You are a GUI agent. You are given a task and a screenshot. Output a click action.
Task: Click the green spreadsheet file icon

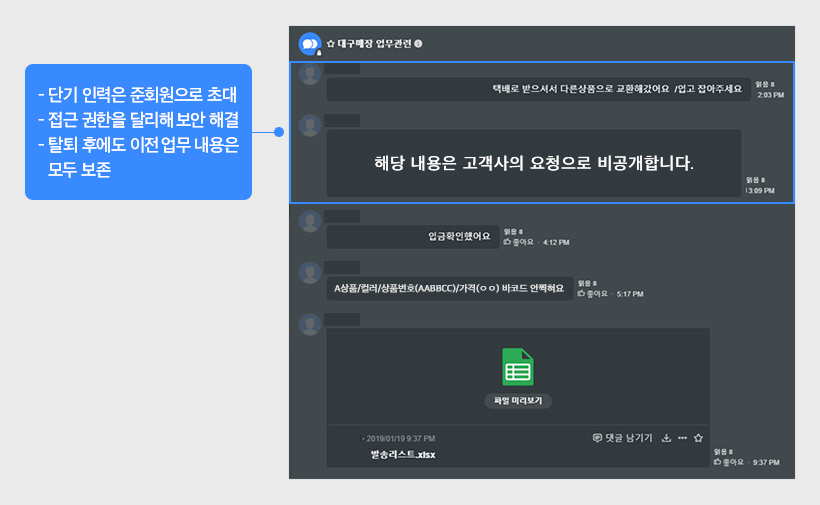click(x=517, y=367)
